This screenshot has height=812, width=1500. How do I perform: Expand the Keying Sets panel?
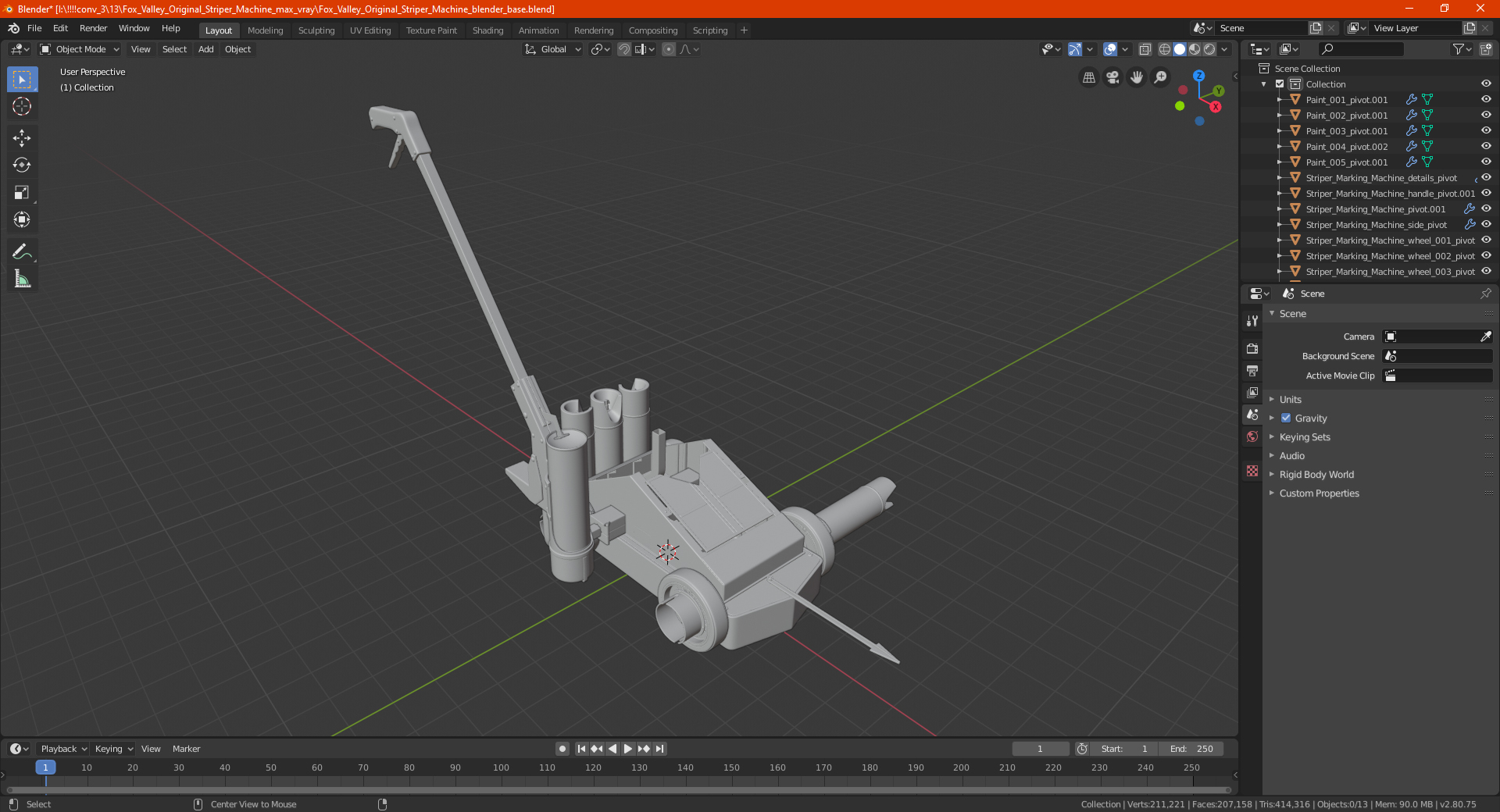pyautogui.click(x=1305, y=436)
